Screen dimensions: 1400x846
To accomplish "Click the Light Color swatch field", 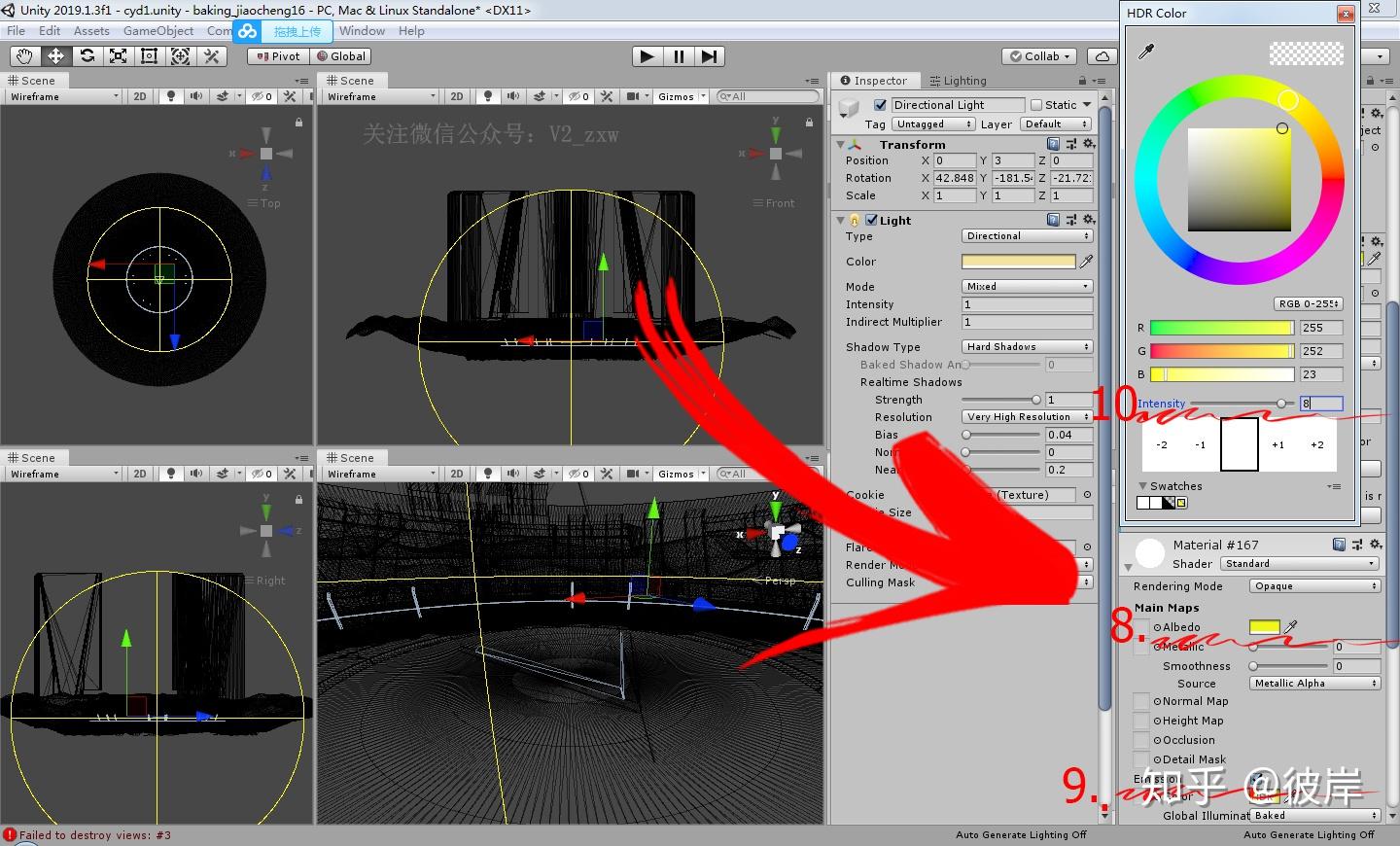I will click(x=1019, y=262).
